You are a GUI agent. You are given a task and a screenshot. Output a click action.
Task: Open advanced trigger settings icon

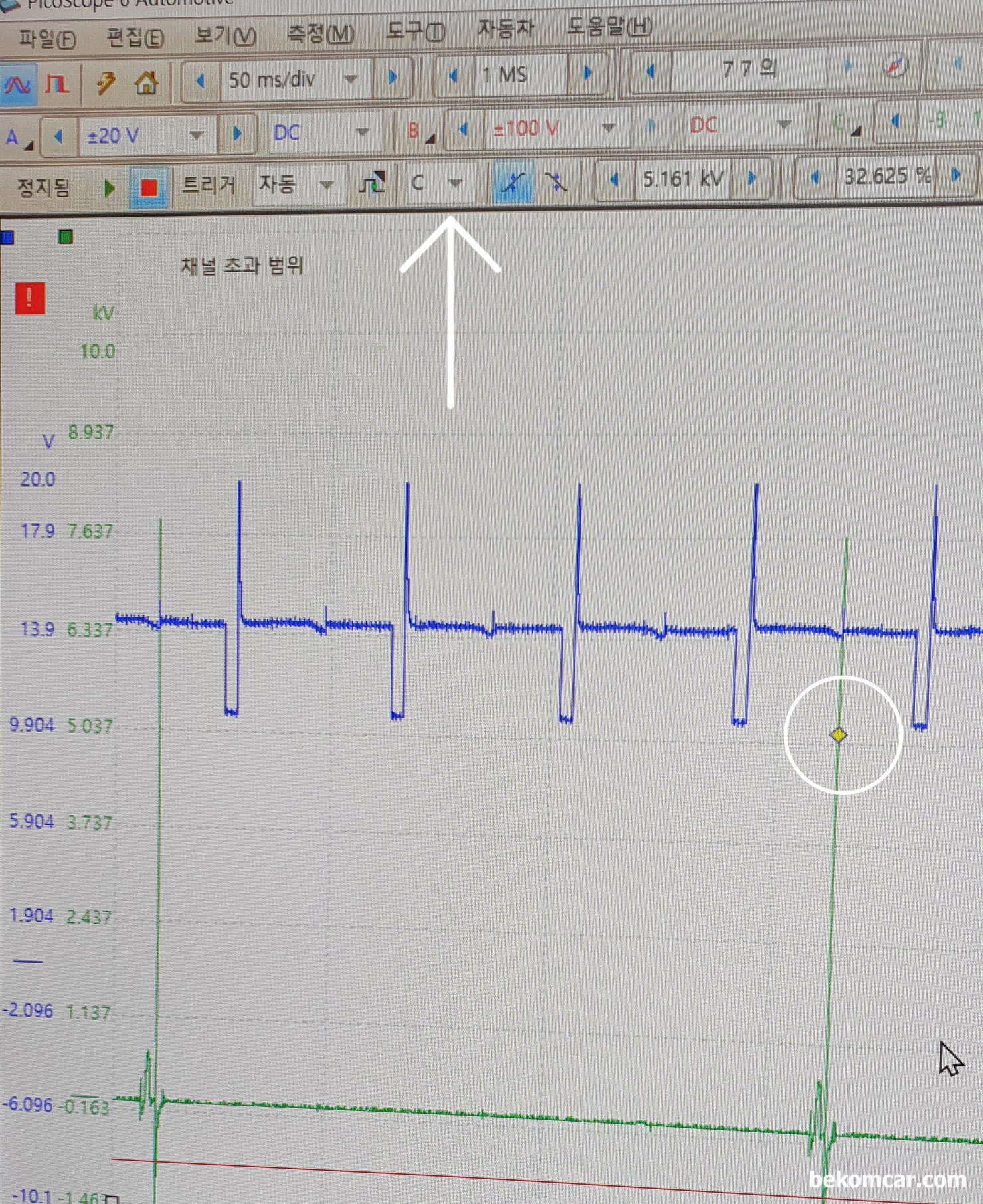click(372, 183)
